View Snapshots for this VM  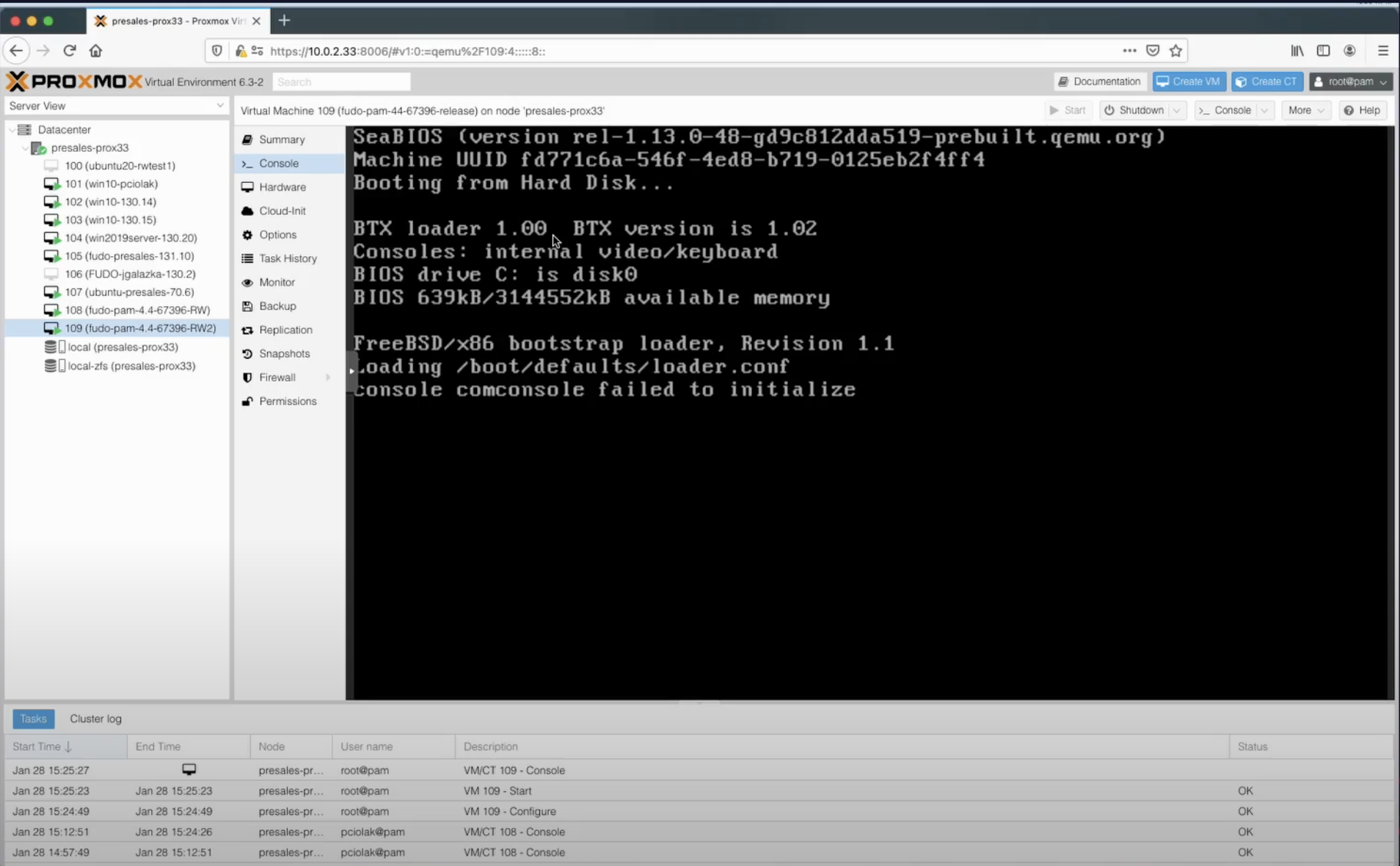[284, 354]
